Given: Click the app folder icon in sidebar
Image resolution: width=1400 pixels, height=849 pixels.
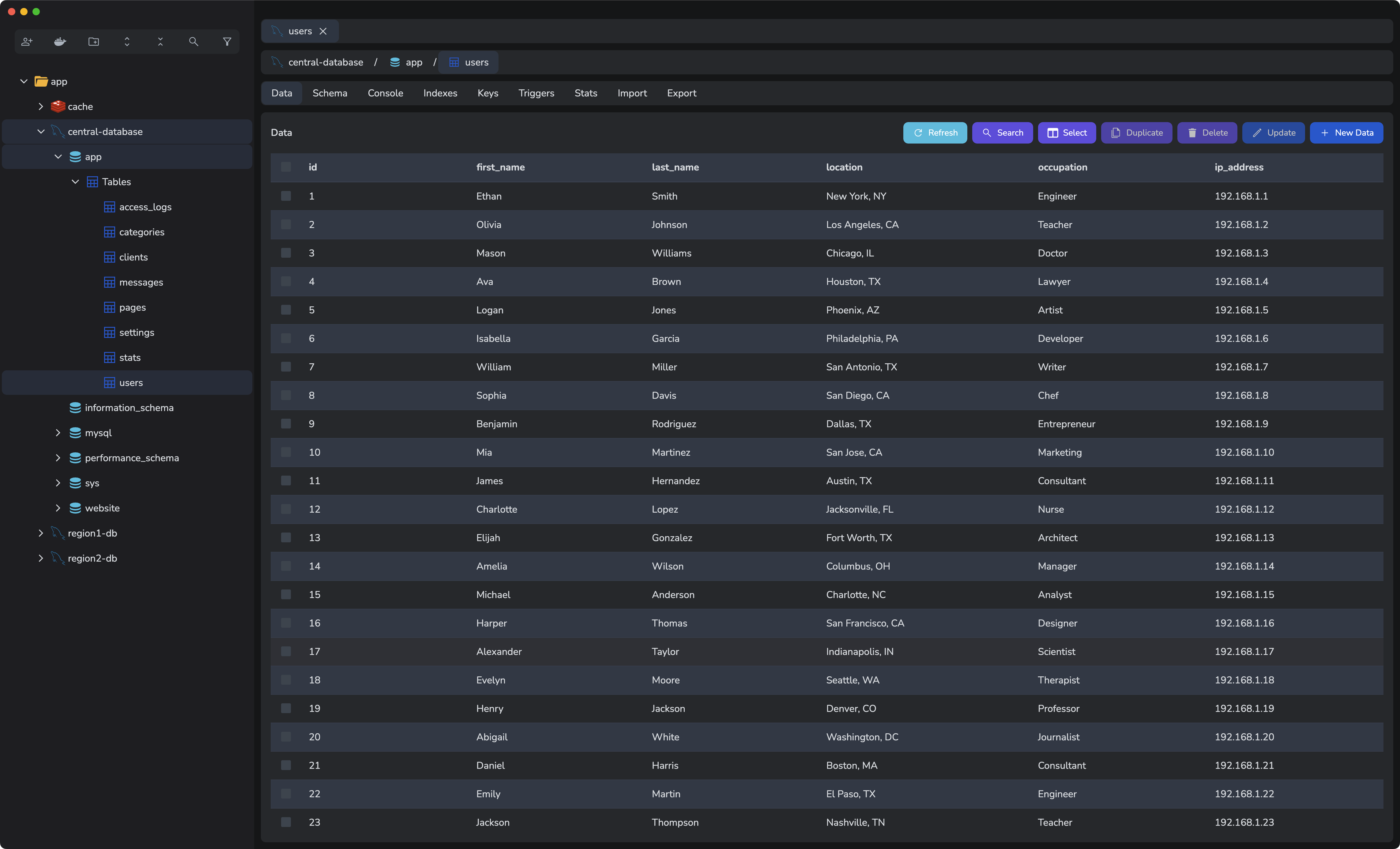Looking at the screenshot, I should pos(41,81).
